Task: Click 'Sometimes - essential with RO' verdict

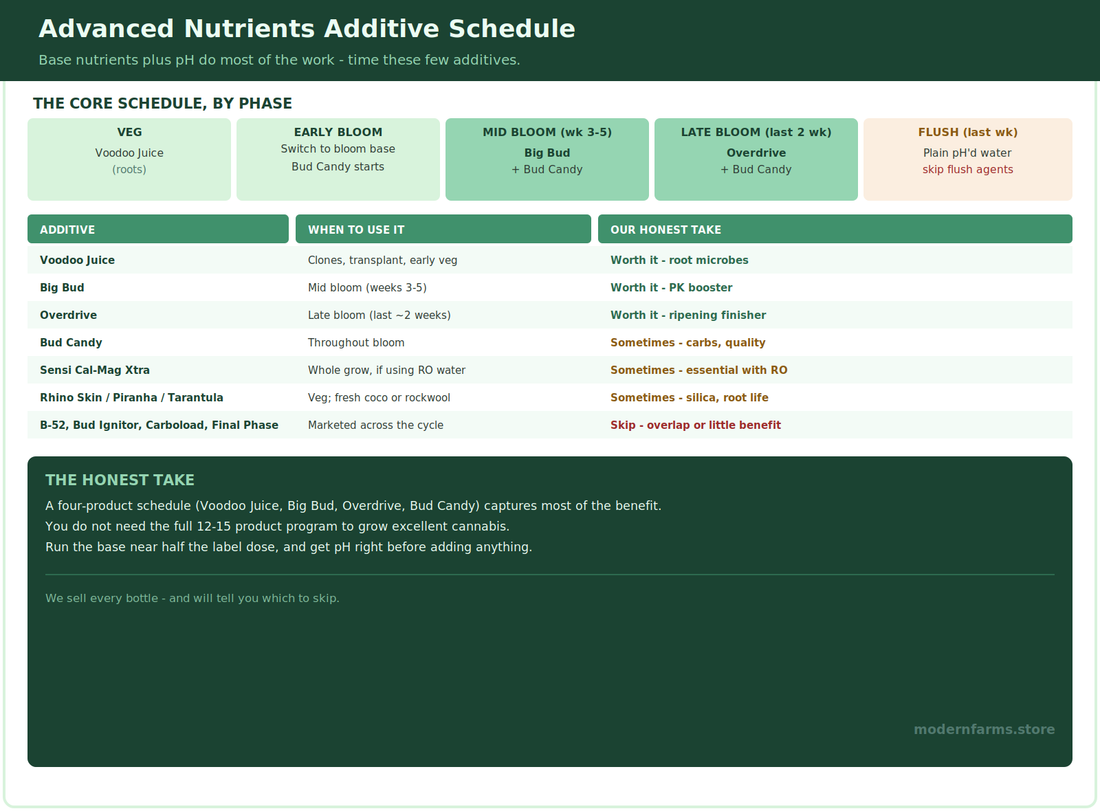Action: pos(699,370)
